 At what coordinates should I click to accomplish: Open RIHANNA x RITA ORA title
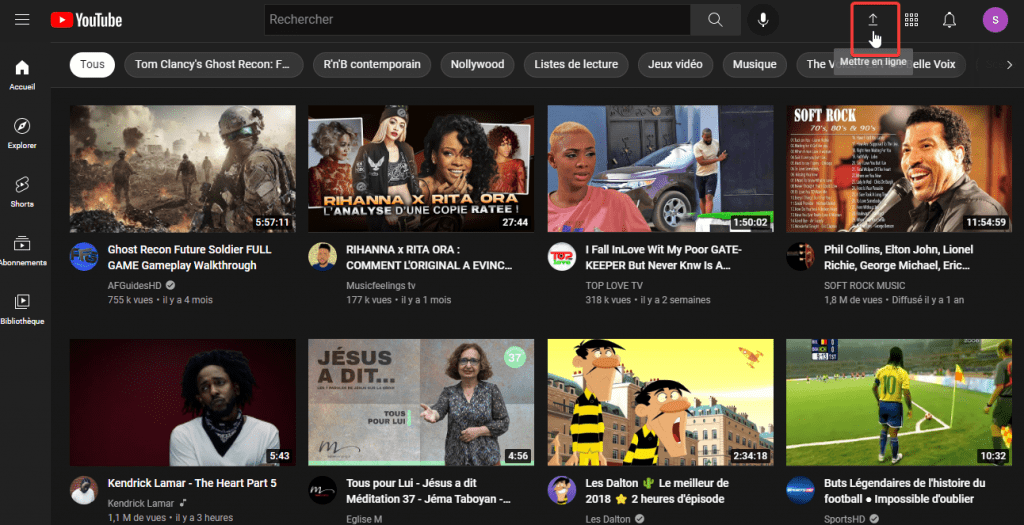429,257
